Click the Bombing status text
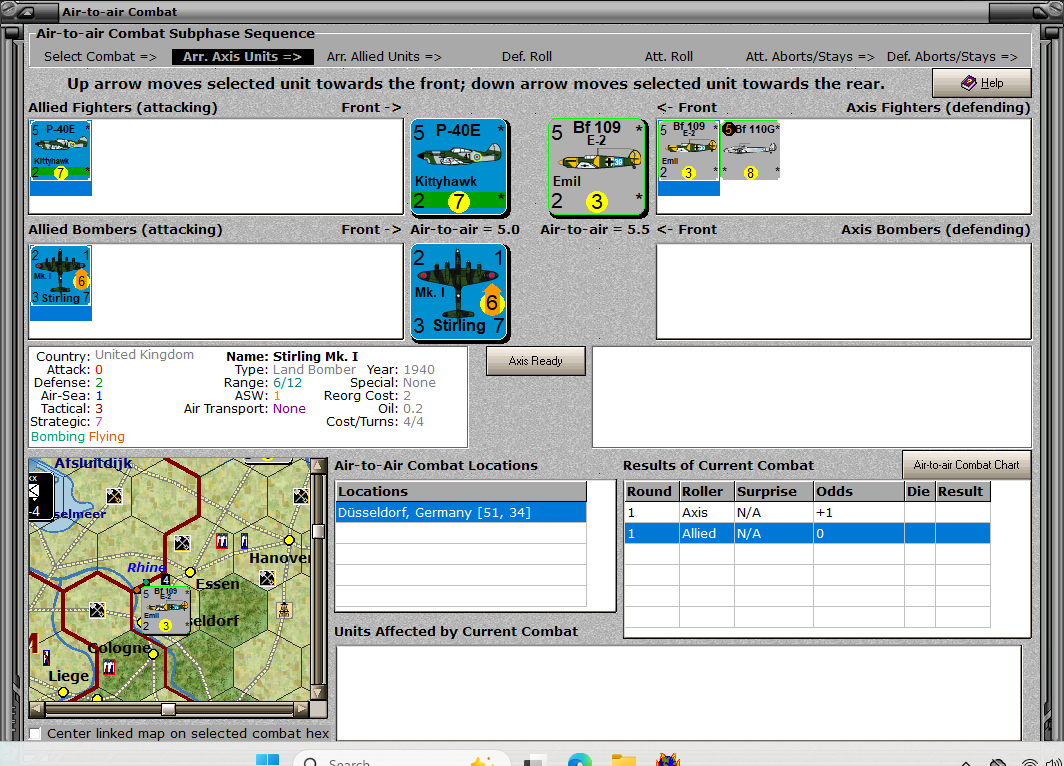The width and height of the screenshot is (1064, 766). click(x=58, y=436)
